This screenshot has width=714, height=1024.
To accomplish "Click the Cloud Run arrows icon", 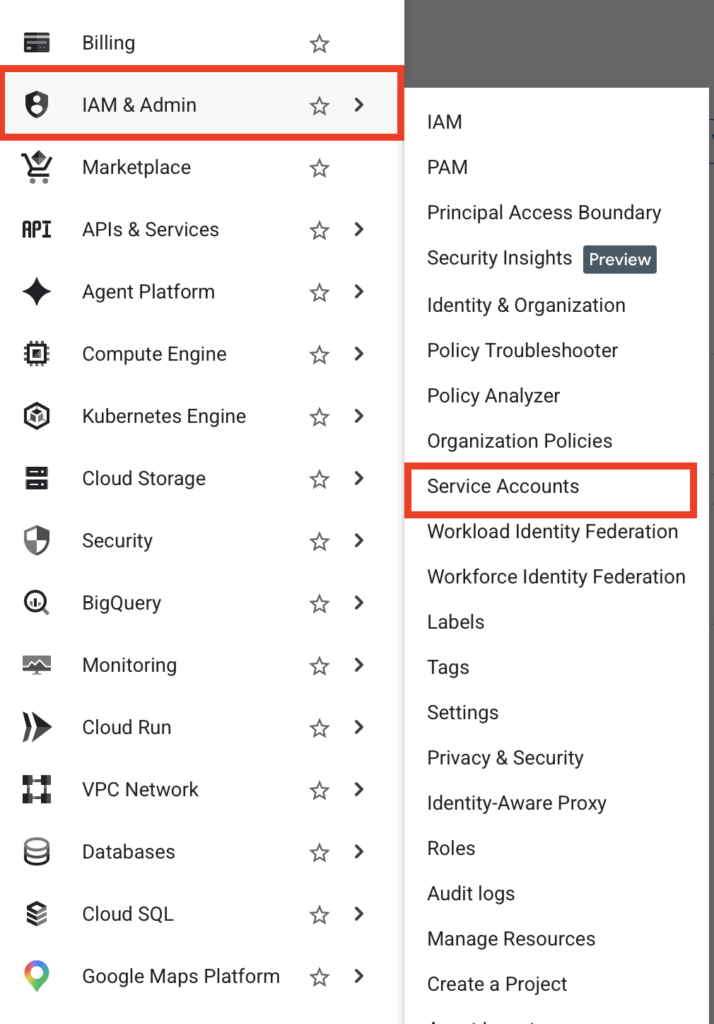I will 37,727.
